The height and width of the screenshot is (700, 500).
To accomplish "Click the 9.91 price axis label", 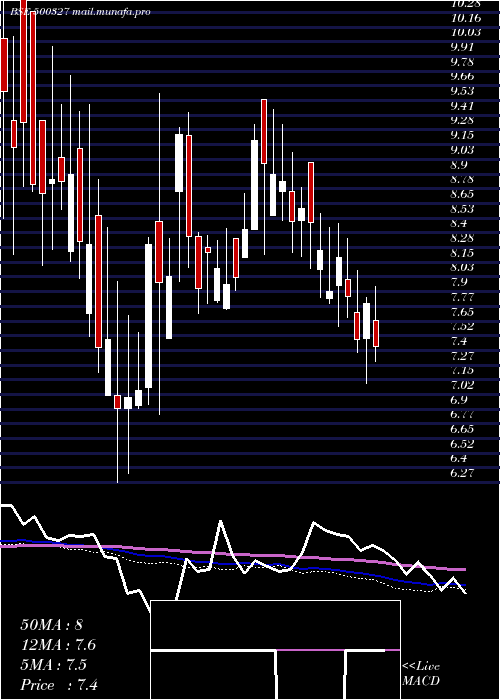I will tap(462, 46).
